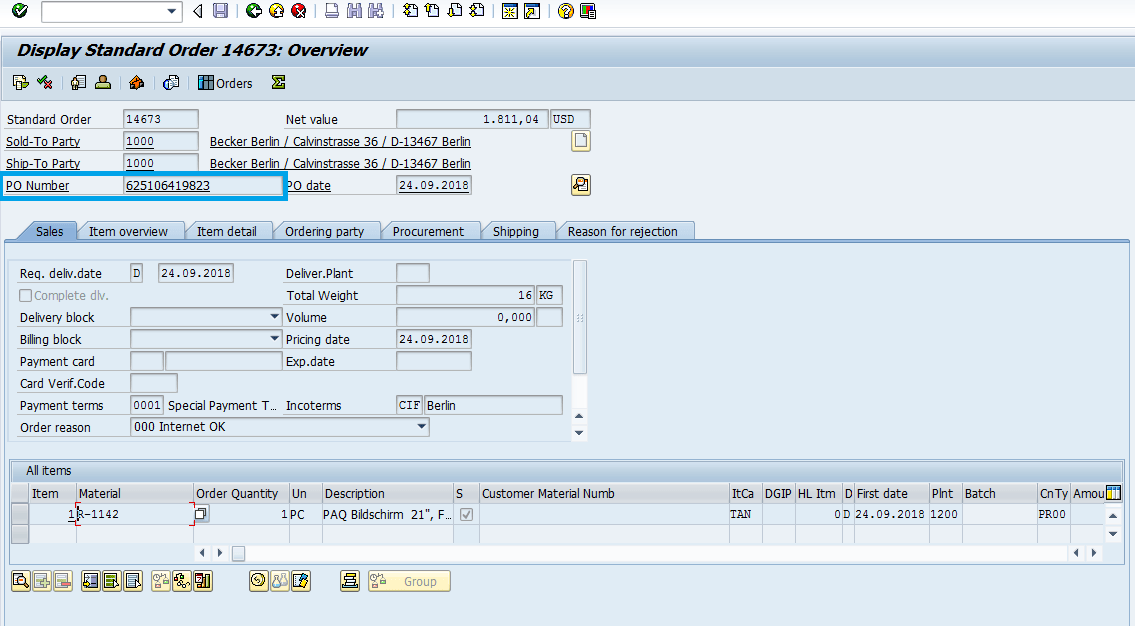Image resolution: width=1135 pixels, height=626 pixels.
Task: Click the Customize Local Layout icon
Action: [588, 11]
